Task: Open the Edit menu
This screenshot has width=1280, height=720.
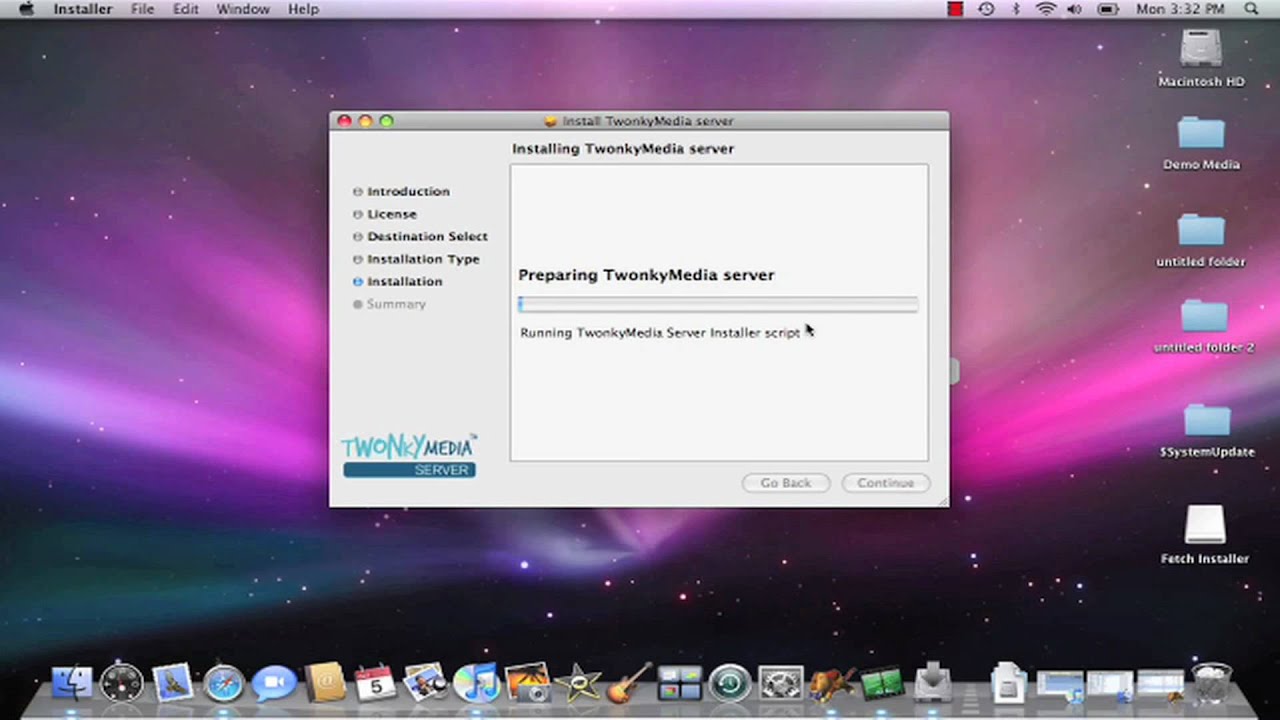Action: pyautogui.click(x=186, y=9)
